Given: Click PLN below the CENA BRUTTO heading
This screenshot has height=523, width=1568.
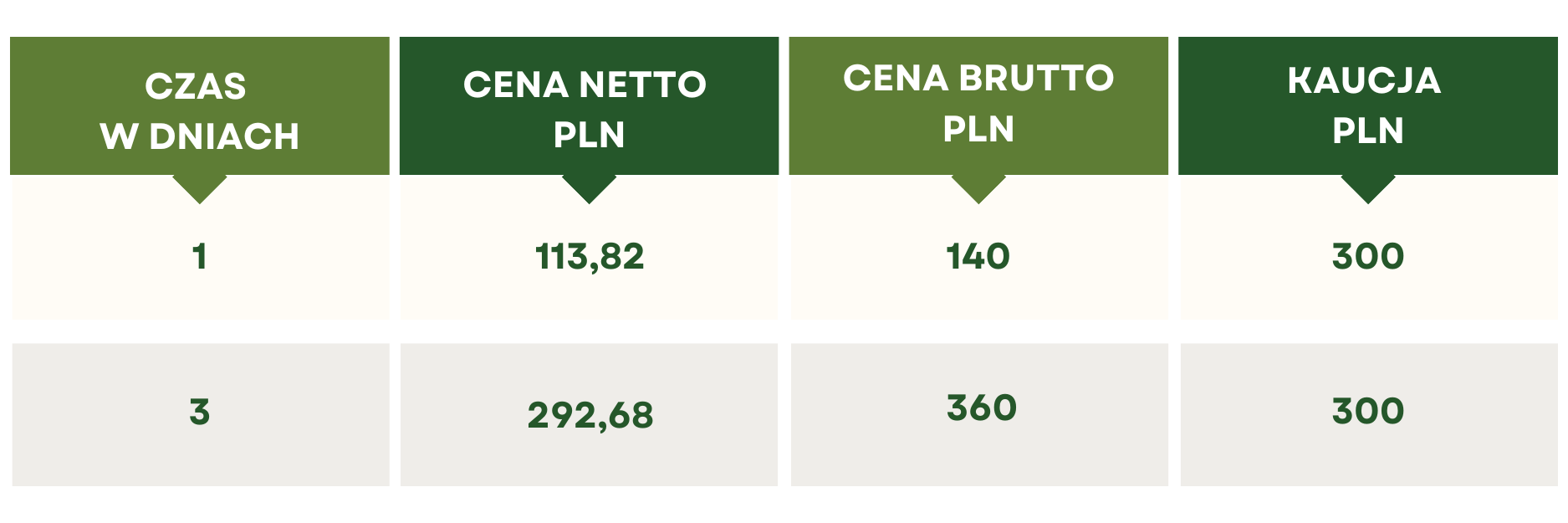Looking at the screenshot, I should (x=978, y=130).
